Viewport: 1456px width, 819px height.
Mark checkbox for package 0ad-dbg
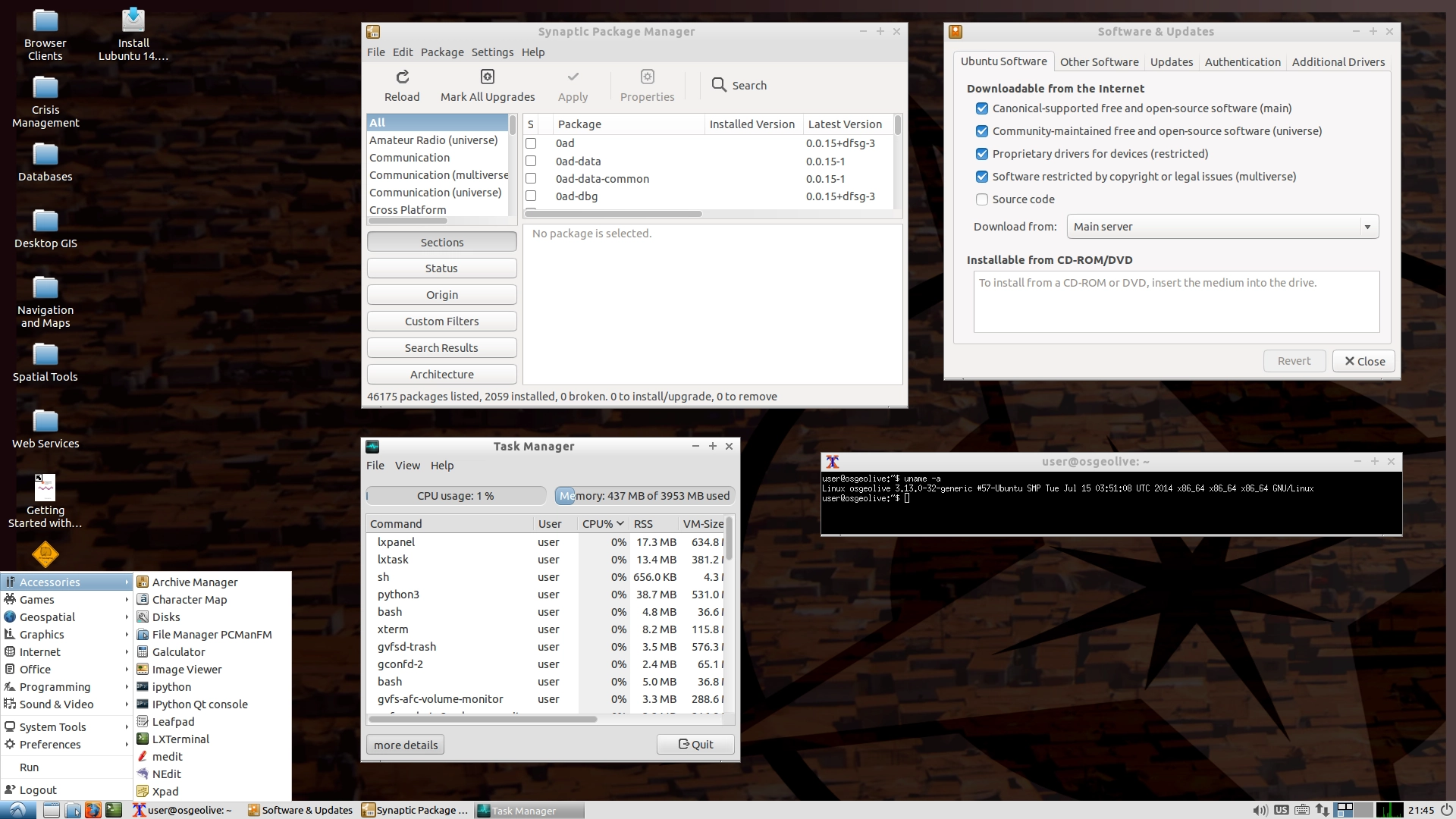point(531,196)
